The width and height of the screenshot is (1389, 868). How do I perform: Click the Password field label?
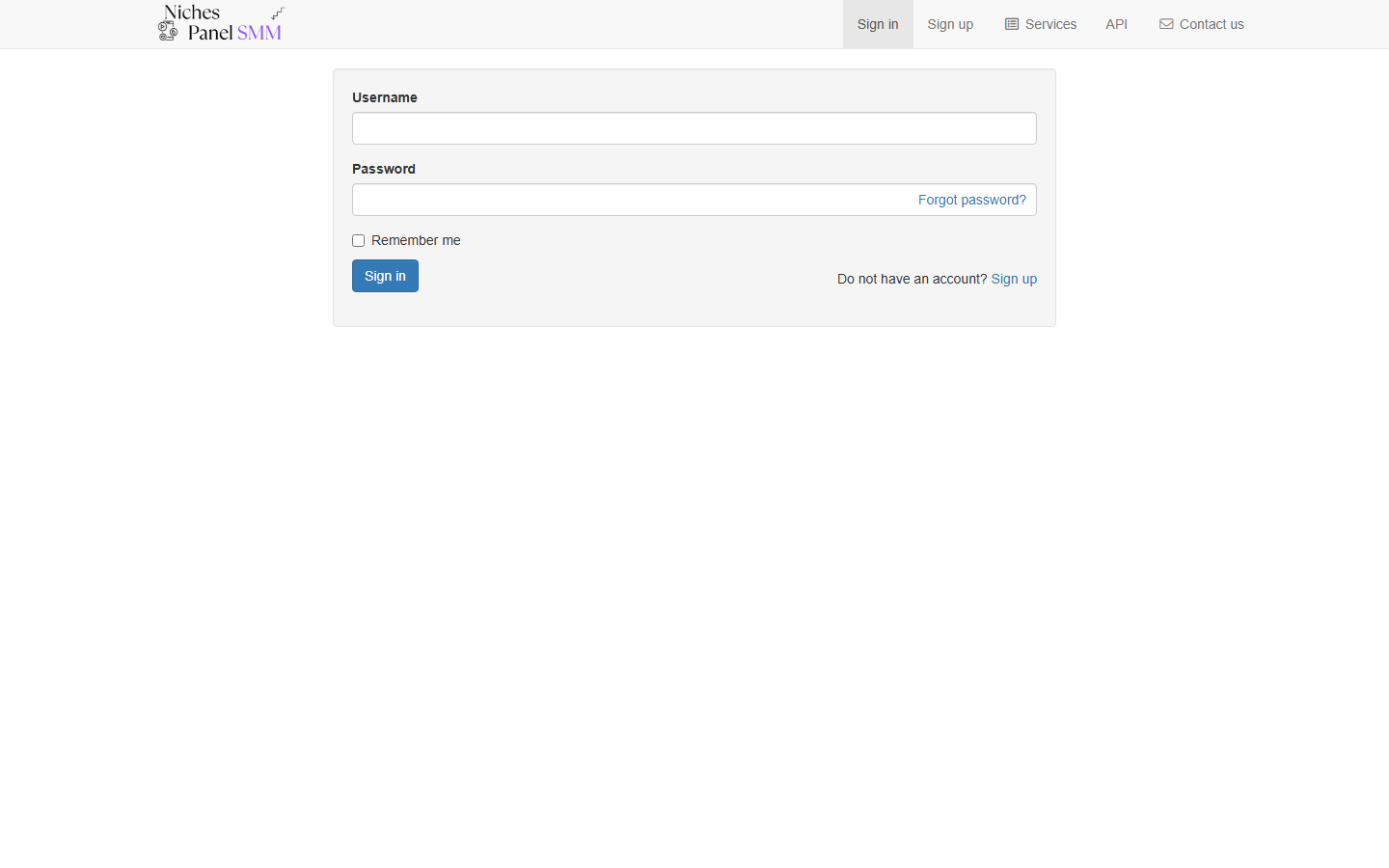(383, 169)
